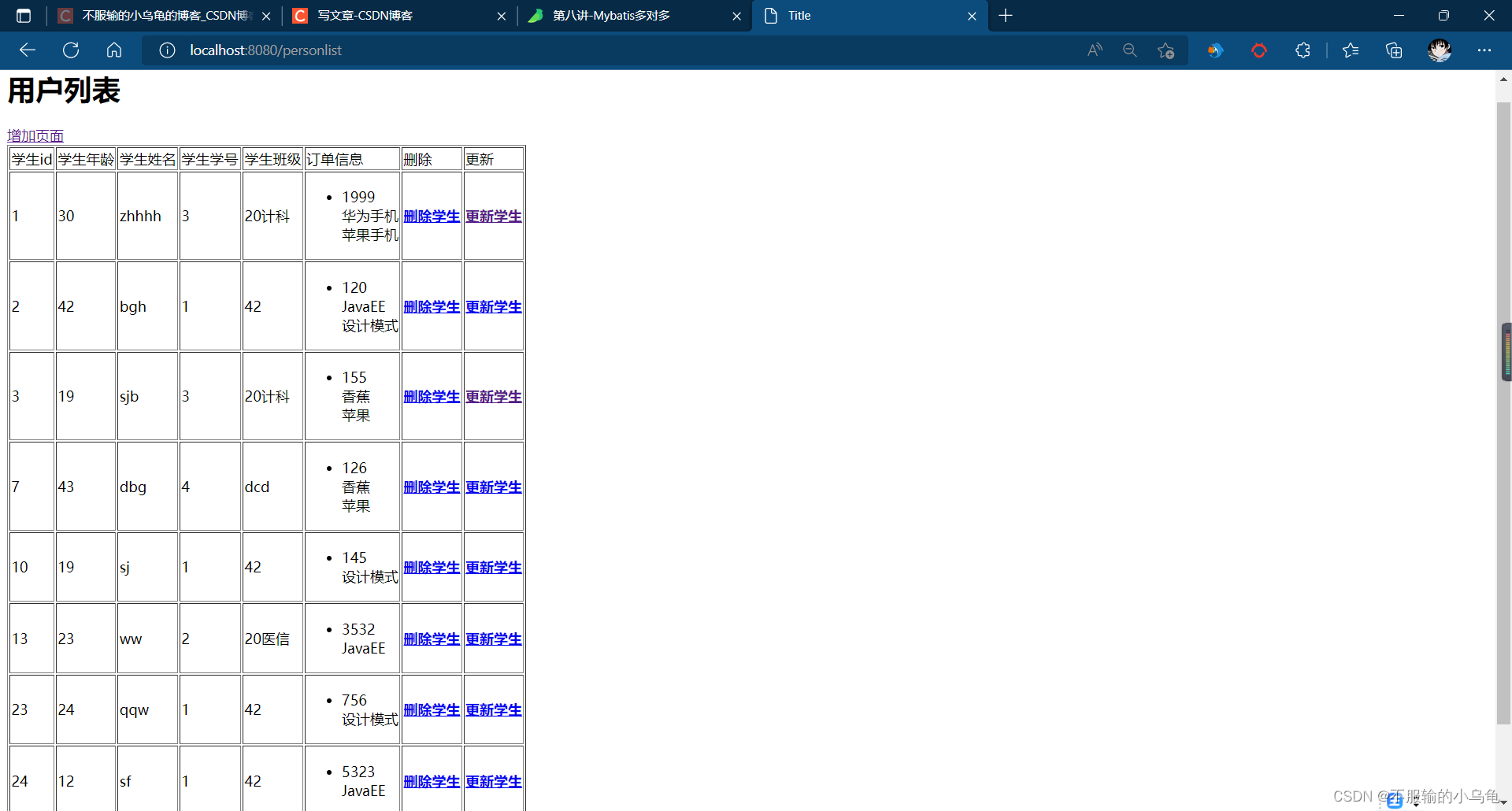Click 更新学生 for student dbg
This screenshot has width=1512, height=811.
click(494, 487)
